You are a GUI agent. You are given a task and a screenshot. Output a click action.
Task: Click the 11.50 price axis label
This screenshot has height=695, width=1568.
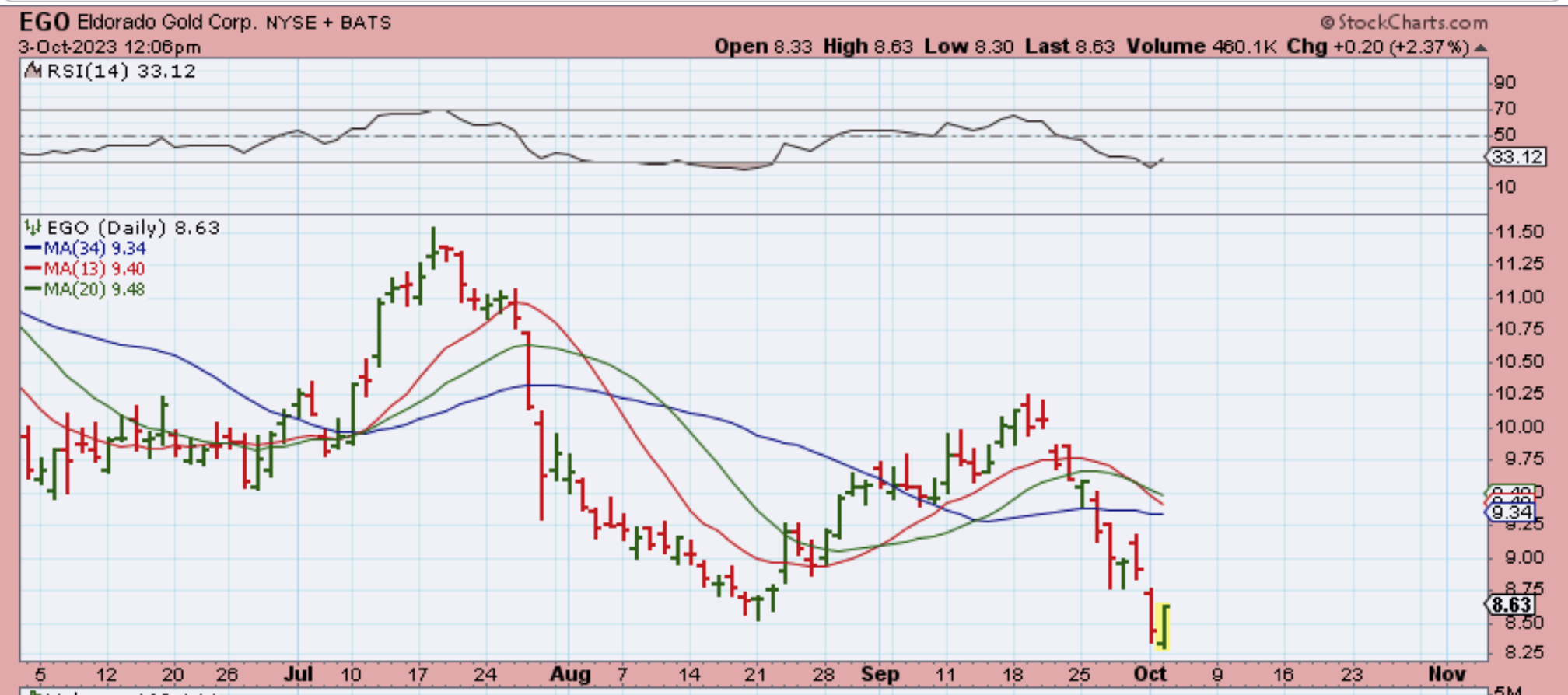click(x=1520, y=232)
